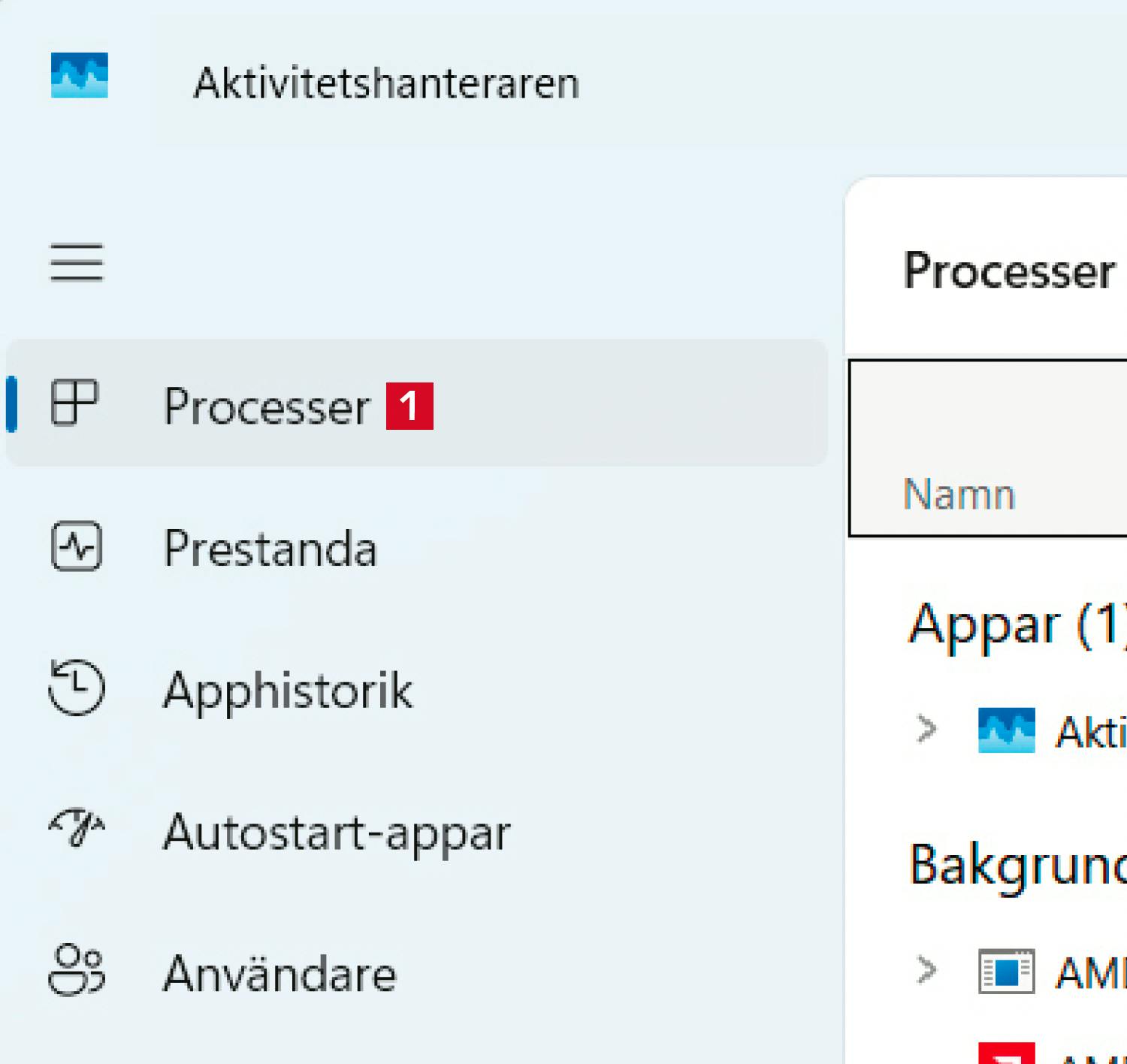Image resolution: width=1127 pixels, height=1064 pixels.
Task: Click the red AMD icon at bottom
Action: point(1006,1053)
